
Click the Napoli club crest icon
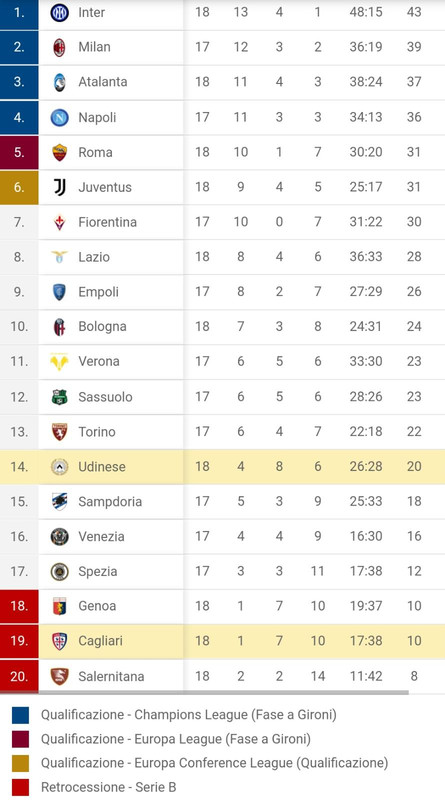(60, 117)
